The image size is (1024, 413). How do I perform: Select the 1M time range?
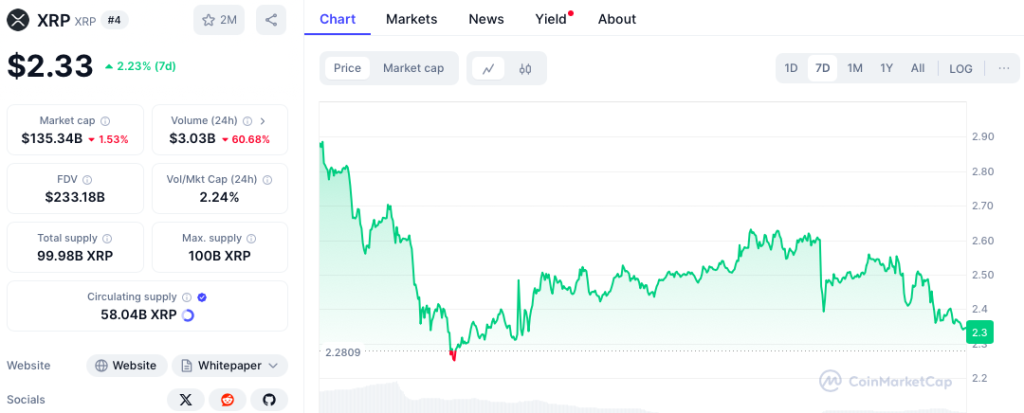(855, 68)
